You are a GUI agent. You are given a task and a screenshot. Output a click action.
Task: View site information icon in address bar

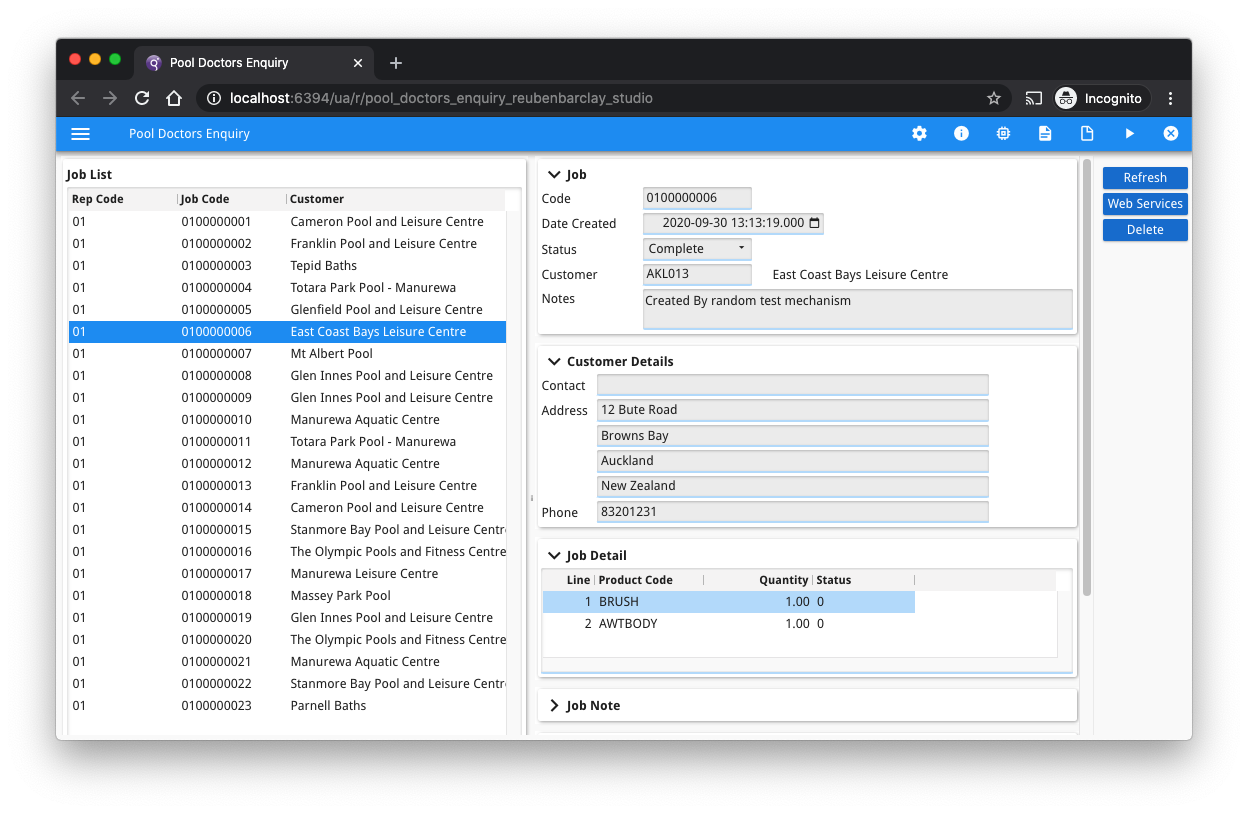[x=213, y=98]
